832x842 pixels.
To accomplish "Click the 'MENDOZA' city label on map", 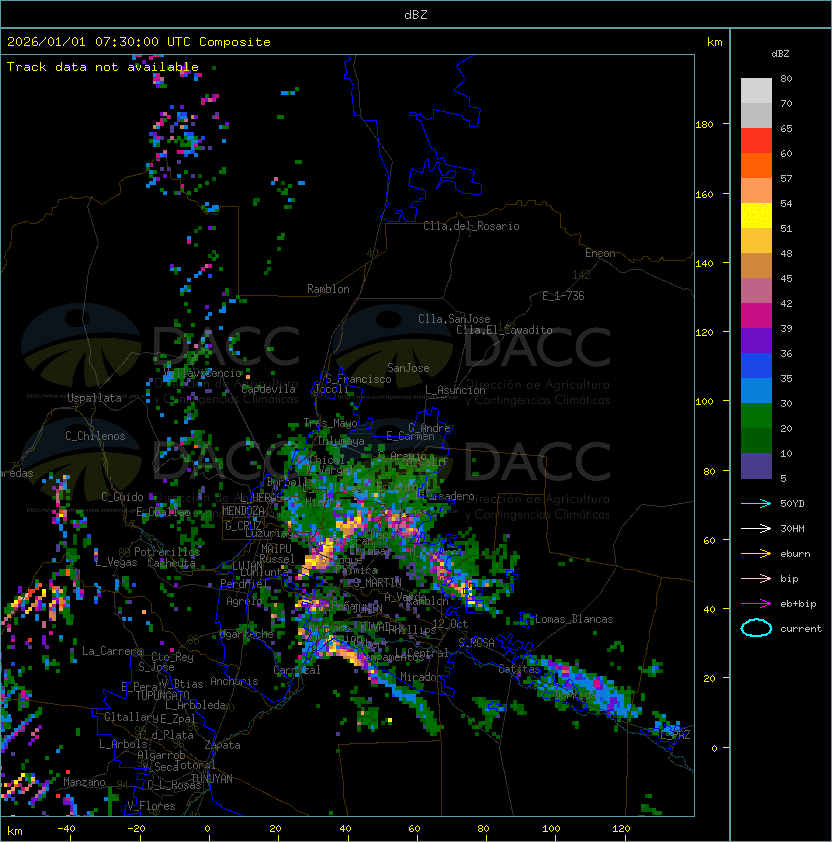I will 243,511.
